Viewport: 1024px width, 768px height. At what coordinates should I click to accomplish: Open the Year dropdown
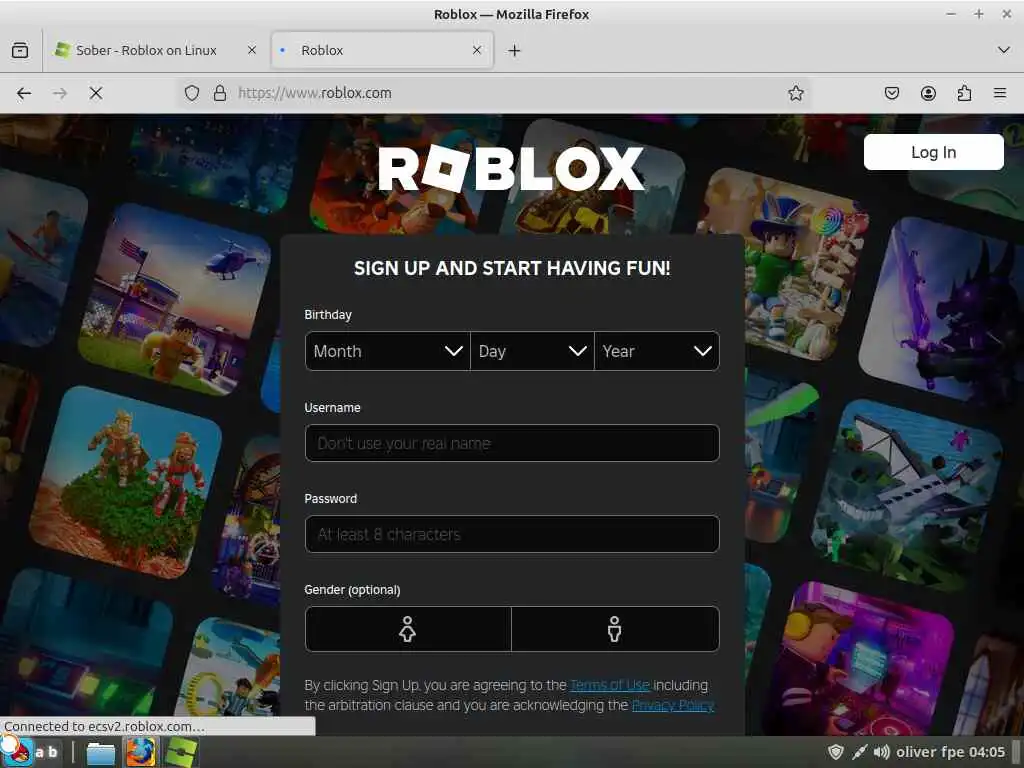[x=657, y=351]
